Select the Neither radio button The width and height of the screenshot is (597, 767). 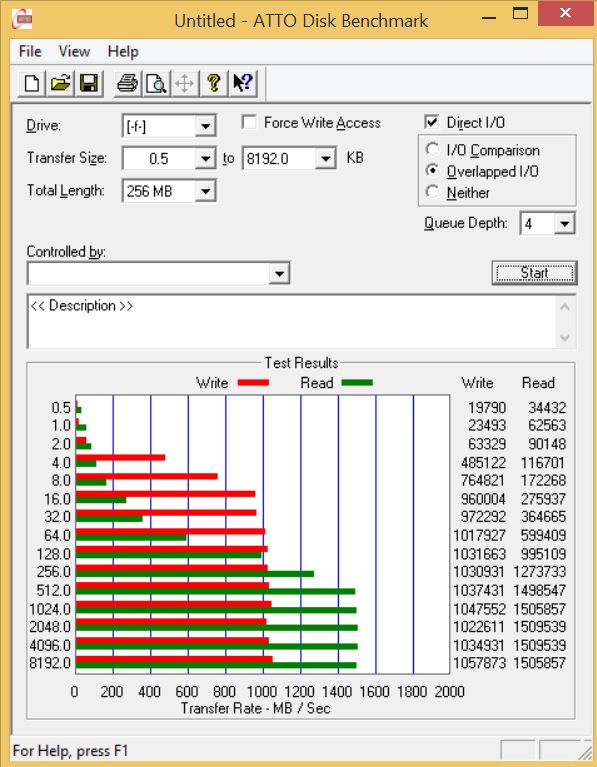point(432,191)
